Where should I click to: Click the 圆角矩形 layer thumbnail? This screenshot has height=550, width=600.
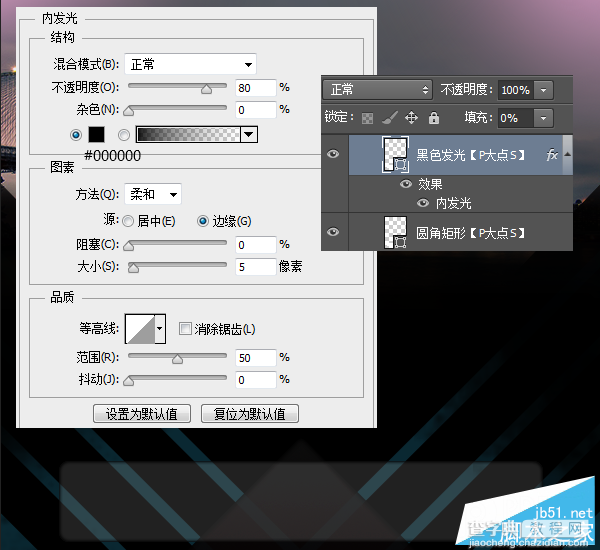point(395,232)
